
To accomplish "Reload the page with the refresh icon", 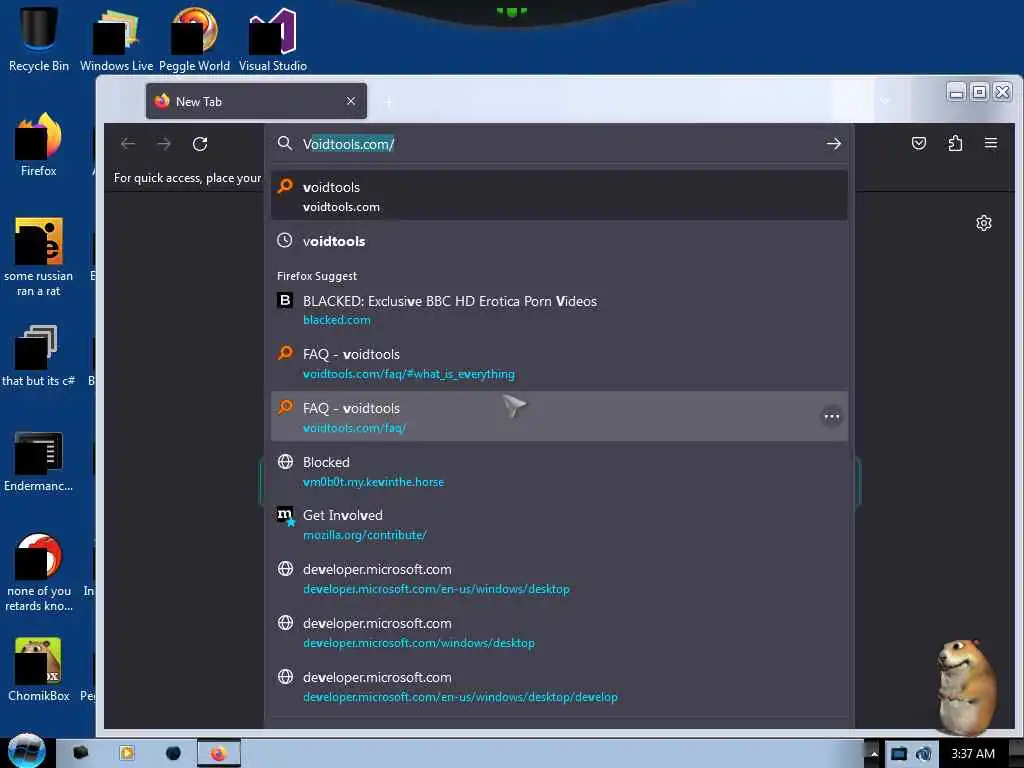I will click(x=200, y=144).
